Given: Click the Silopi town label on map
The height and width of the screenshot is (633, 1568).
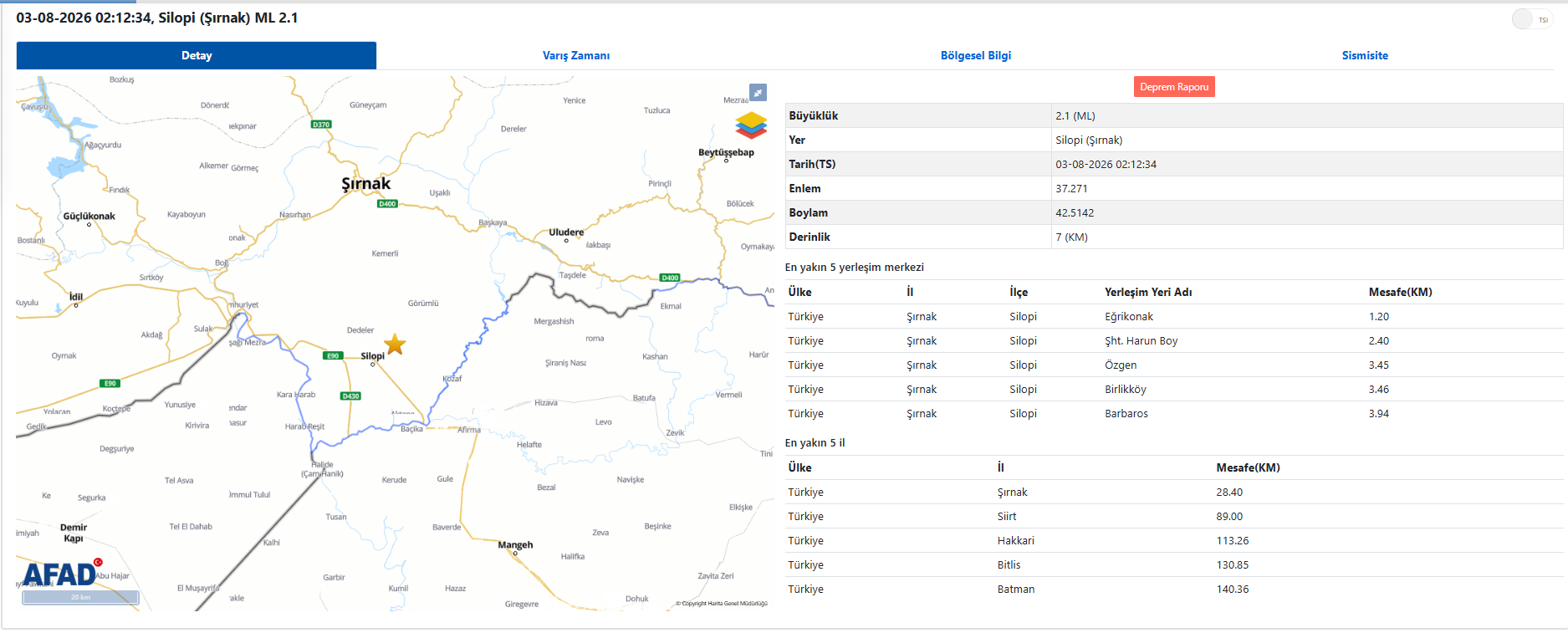Looking at the screenshot, I should click(x=373, y=355).
